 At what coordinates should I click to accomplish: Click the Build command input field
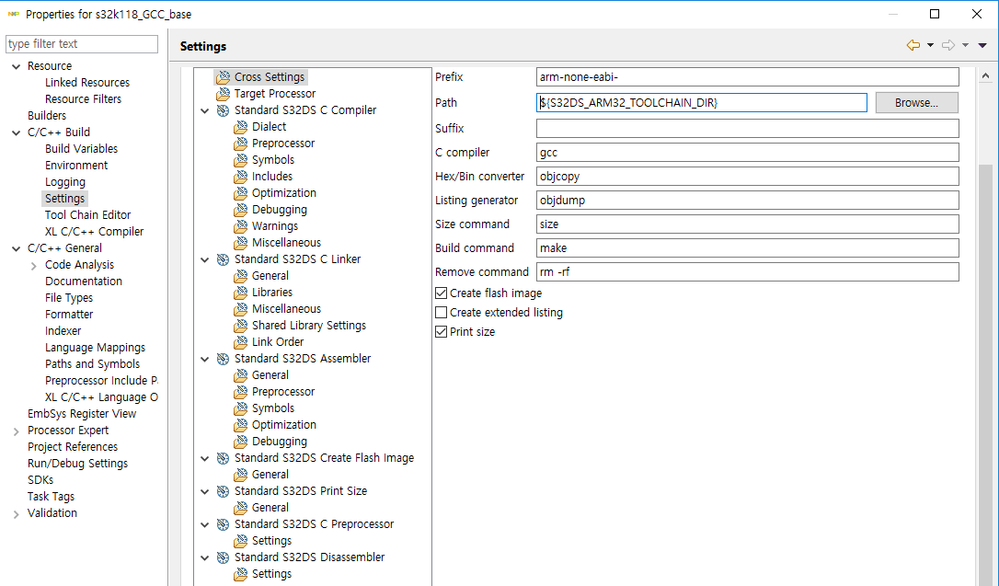pyautogui.click(x=747, y=248)
